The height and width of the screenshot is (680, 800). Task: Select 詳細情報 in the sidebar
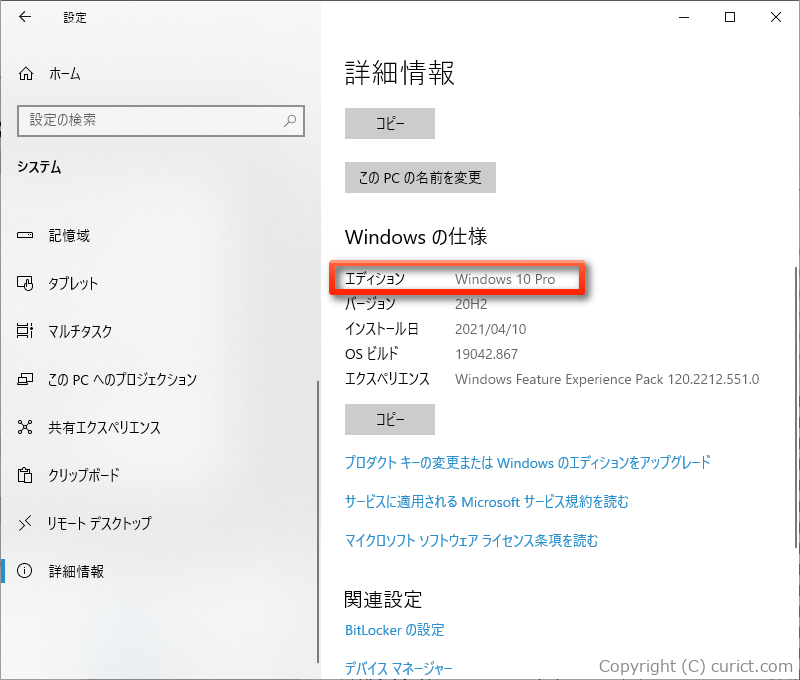77,571
